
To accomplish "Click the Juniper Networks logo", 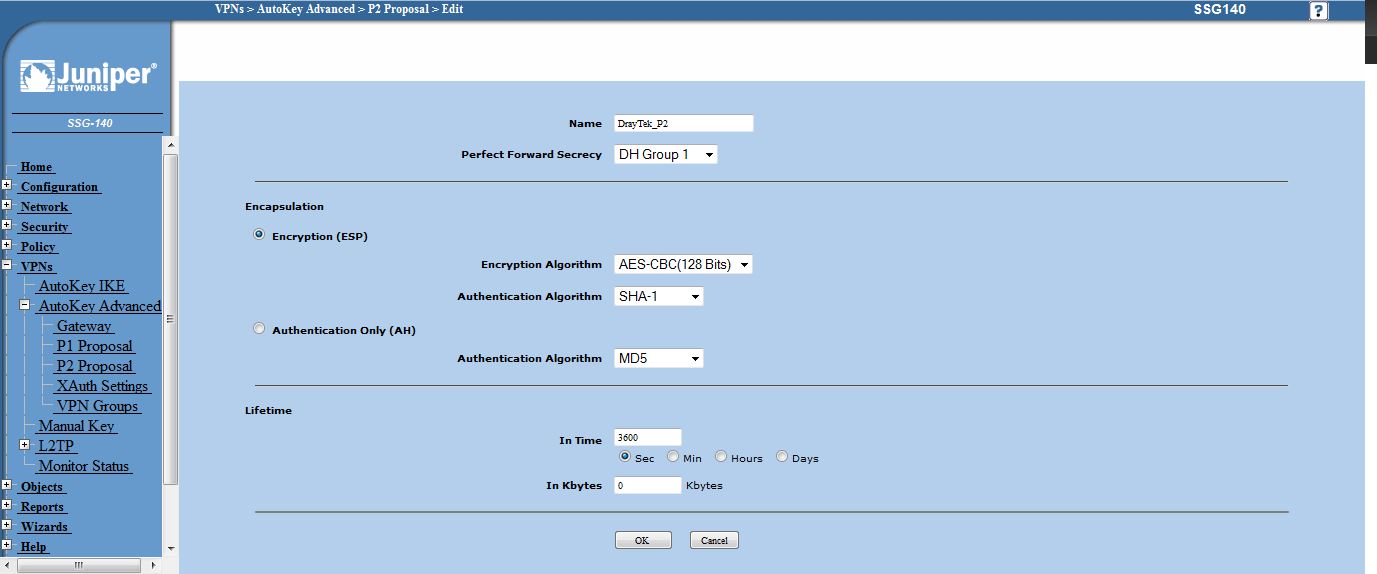I will coord(88,77).
